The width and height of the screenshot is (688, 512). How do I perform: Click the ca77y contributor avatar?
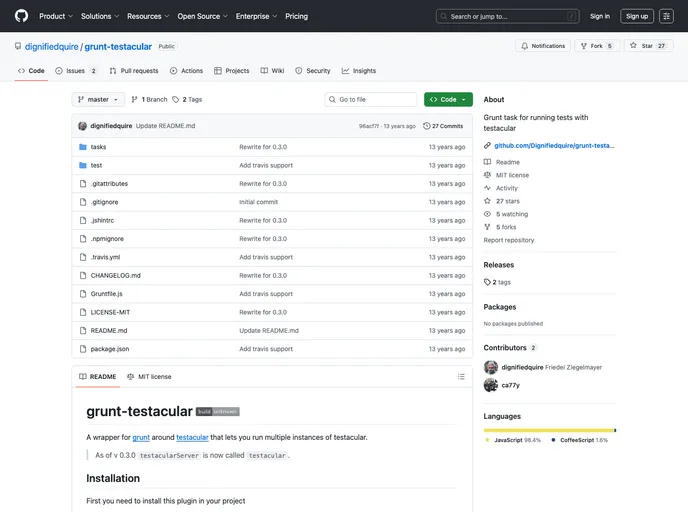tap(491, 385)
